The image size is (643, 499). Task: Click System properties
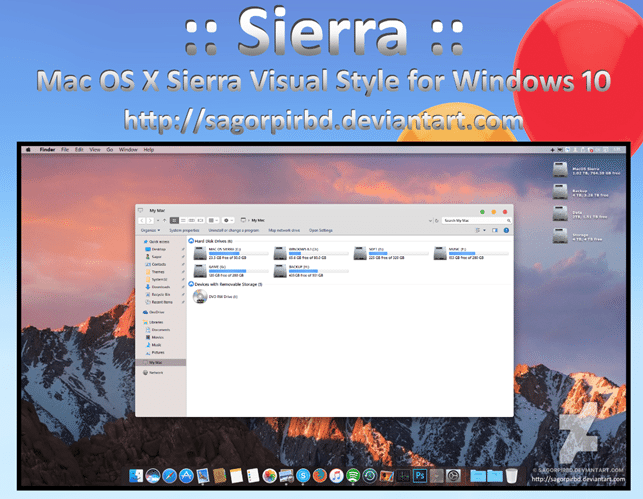pyautogui.click(x=184, y=230)
